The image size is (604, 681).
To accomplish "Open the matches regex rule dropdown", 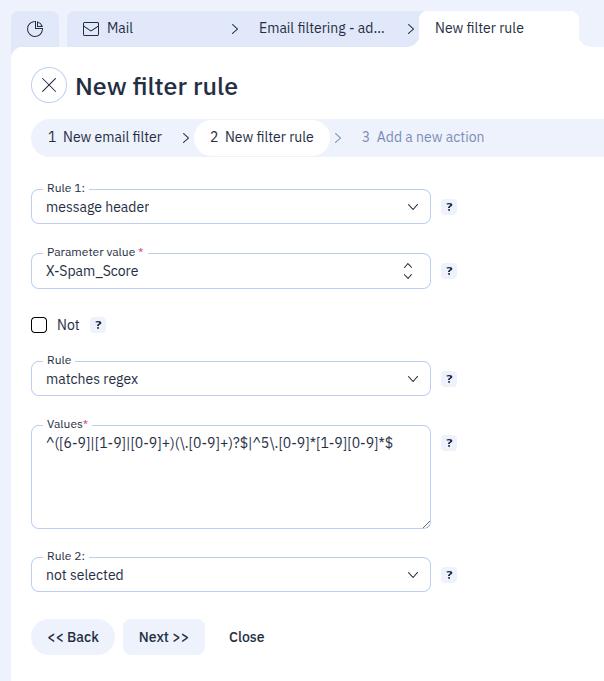I will (x=231, y=379).
